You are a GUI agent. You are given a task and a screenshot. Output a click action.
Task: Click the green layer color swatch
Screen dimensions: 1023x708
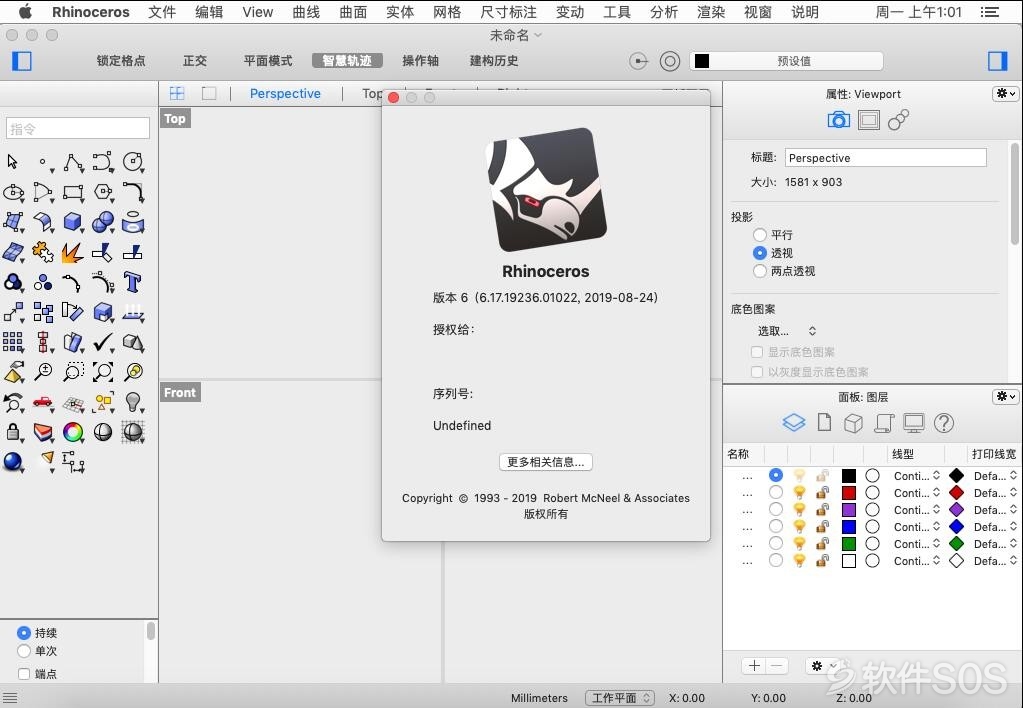(x=849, y=544)
